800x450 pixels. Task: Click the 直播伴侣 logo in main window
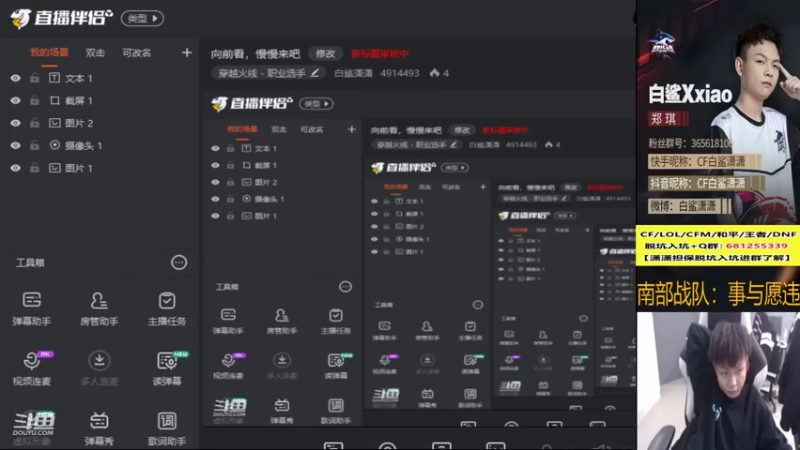tap(61, 18)
